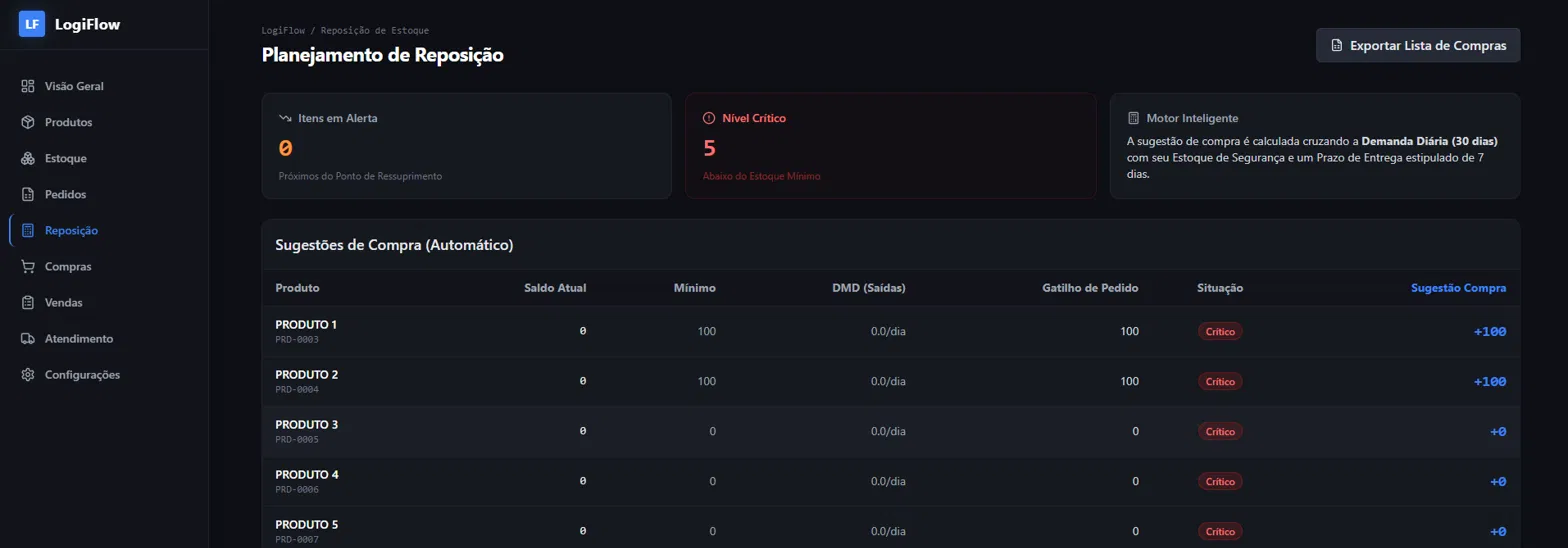Click the +100 suggestion for PRODUTO 2
This screenshot has height=548, width=1568.
pyautogui.click(x=1490, y=381)
